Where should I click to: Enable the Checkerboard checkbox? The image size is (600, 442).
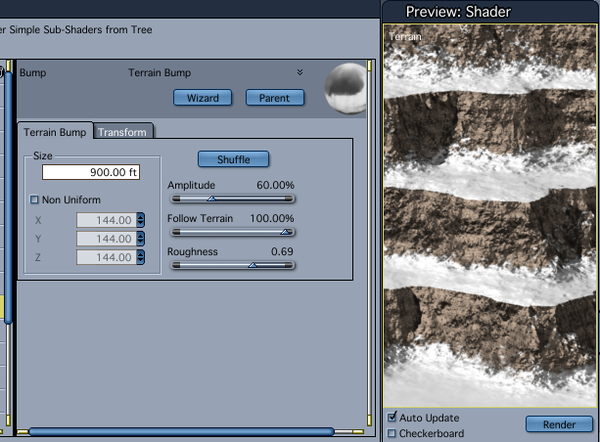click(x=391, y=433)
